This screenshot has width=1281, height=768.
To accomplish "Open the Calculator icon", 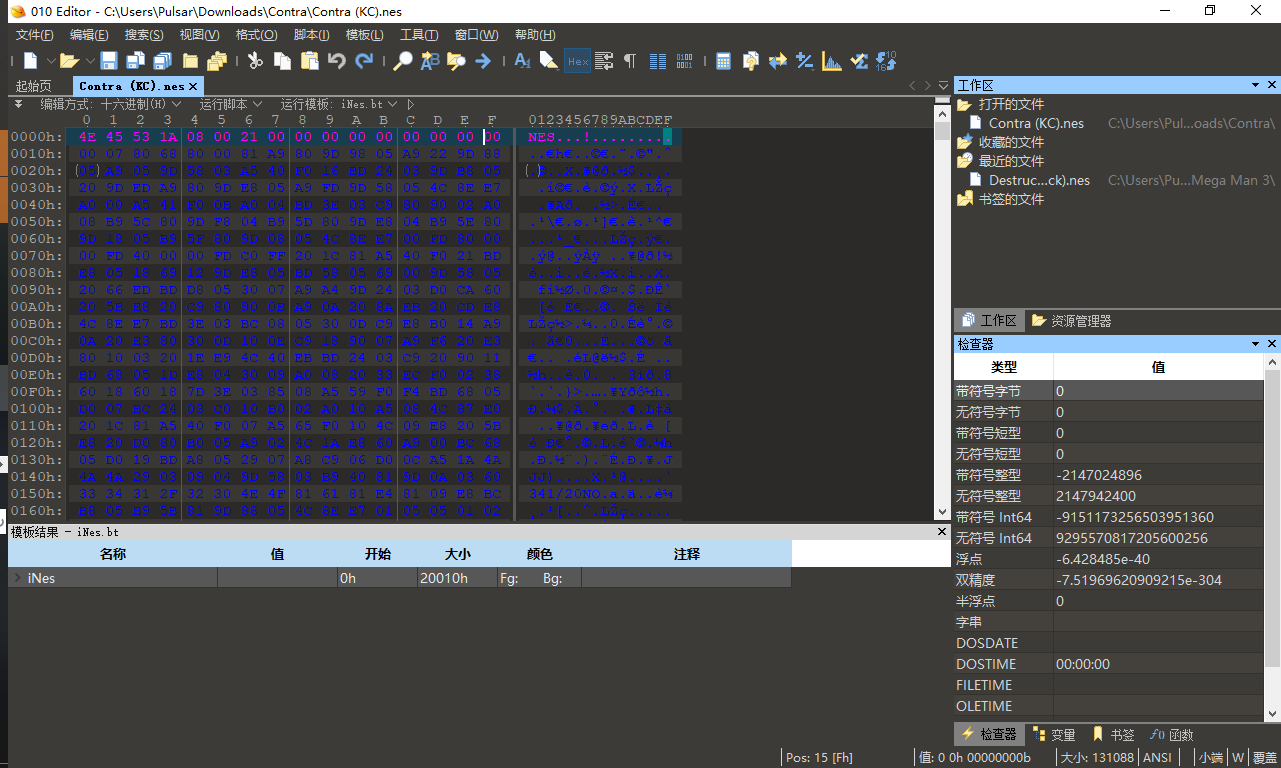I will [723, 61].
